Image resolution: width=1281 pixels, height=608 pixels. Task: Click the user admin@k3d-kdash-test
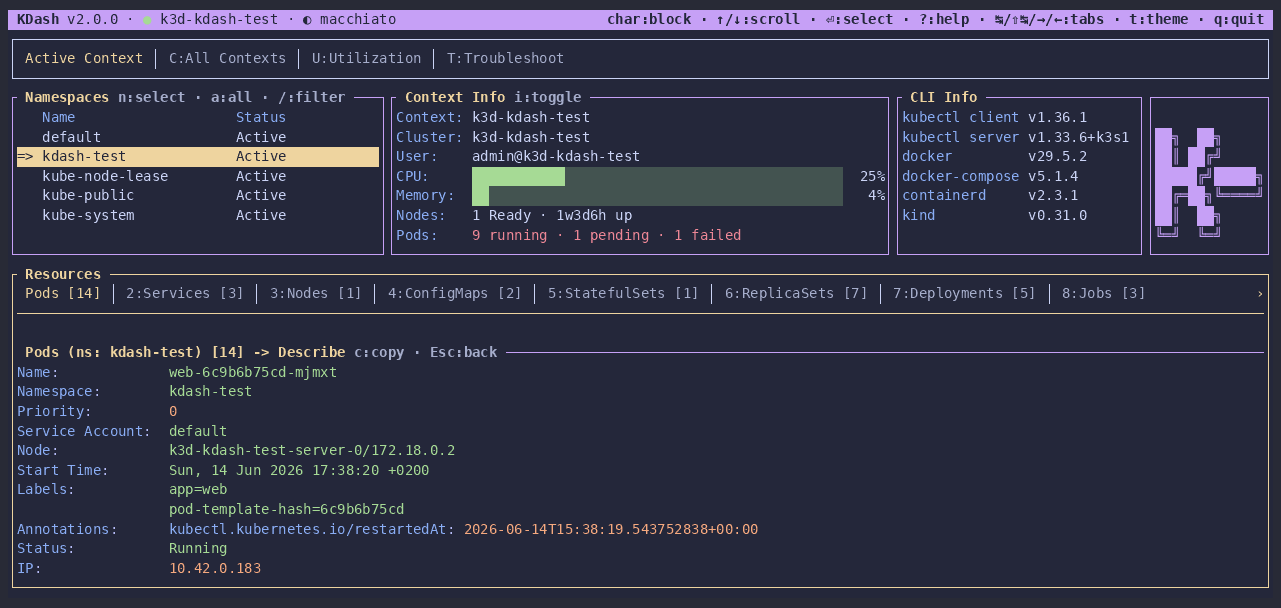pos(556,156)
